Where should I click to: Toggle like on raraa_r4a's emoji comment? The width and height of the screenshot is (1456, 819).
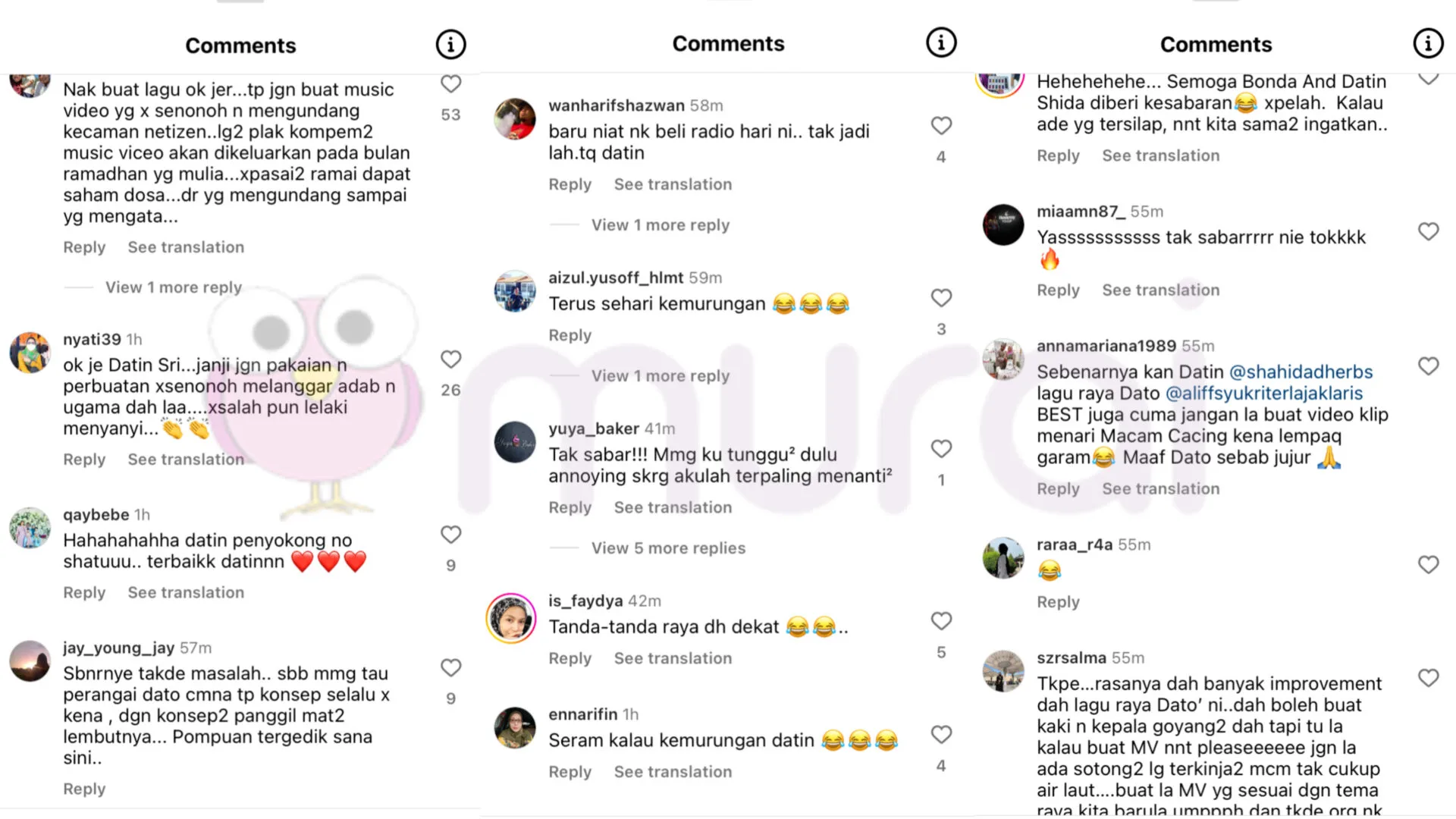1428,565
